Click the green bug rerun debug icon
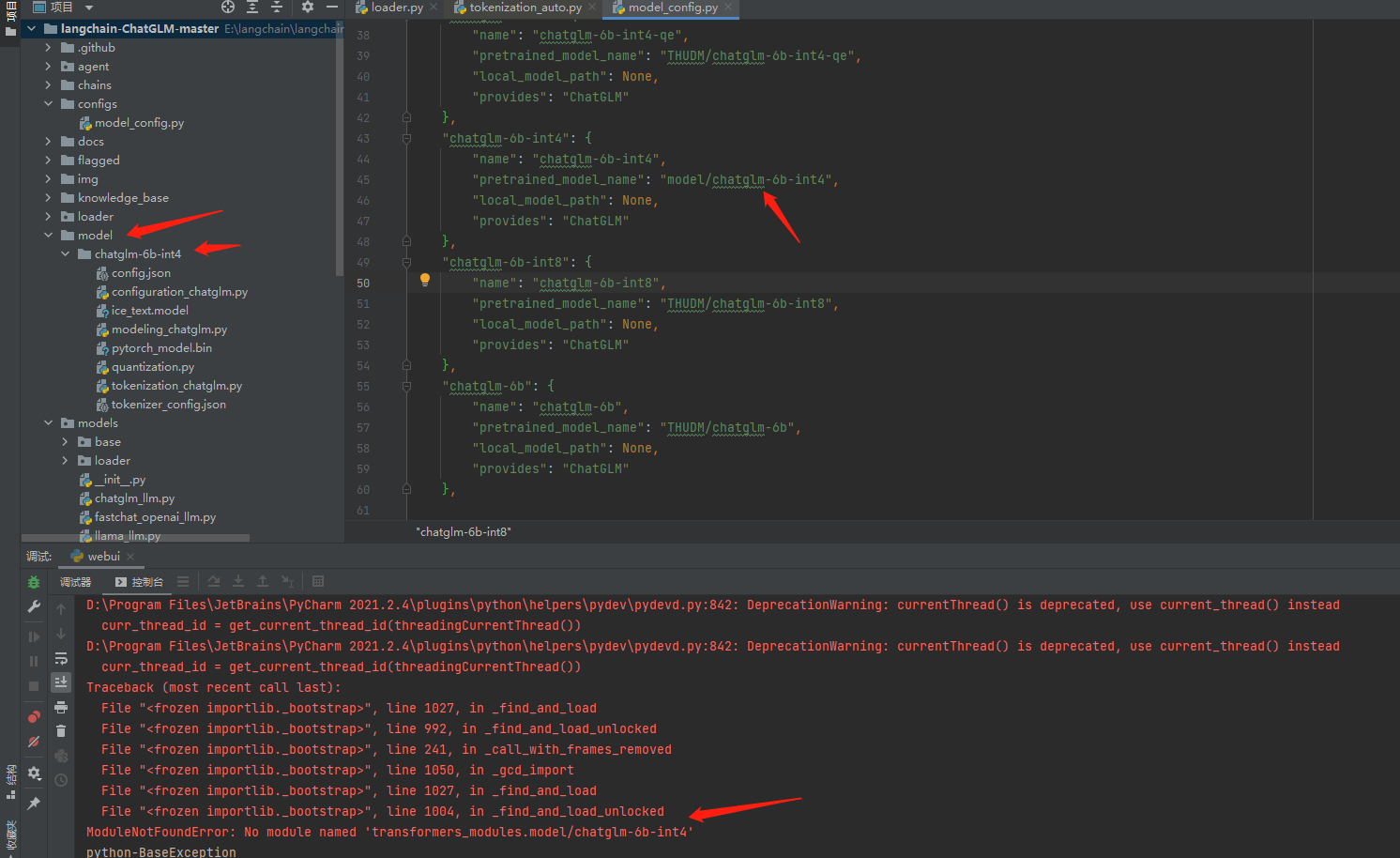 (x=34, y=582)
